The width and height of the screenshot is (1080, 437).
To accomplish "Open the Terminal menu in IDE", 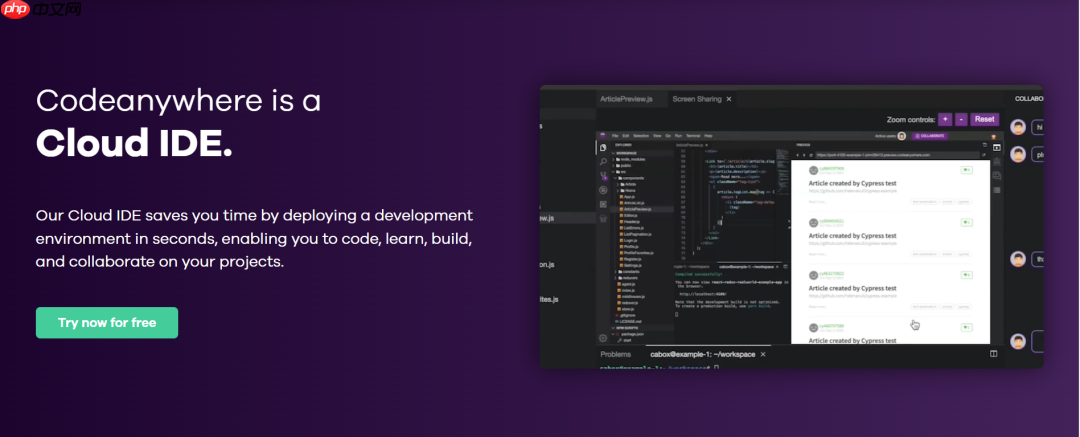I will 693,136.
